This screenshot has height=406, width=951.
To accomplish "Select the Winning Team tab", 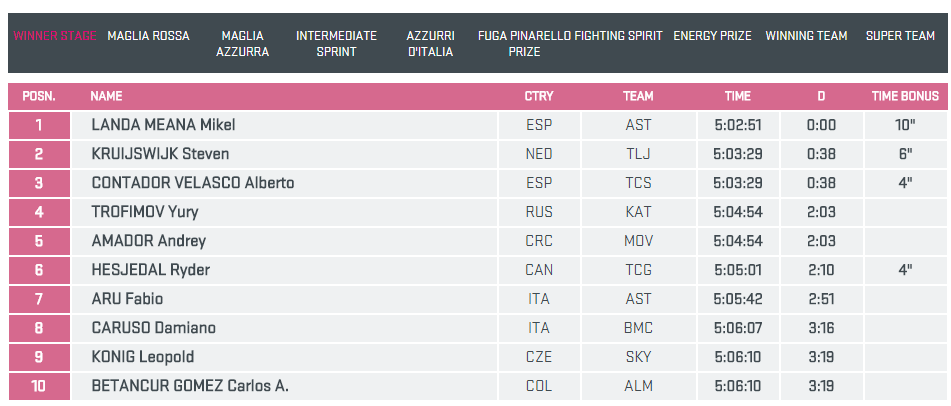I will pyautogui.click(x=806, y=36).
